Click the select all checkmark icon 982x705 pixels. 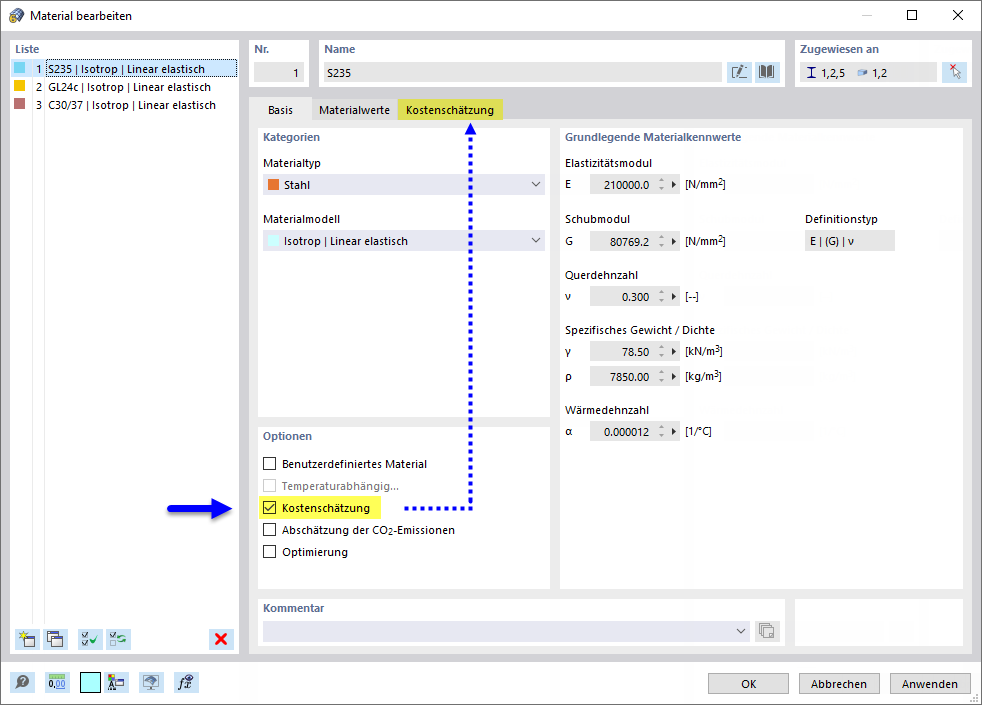tap(90, 639)
